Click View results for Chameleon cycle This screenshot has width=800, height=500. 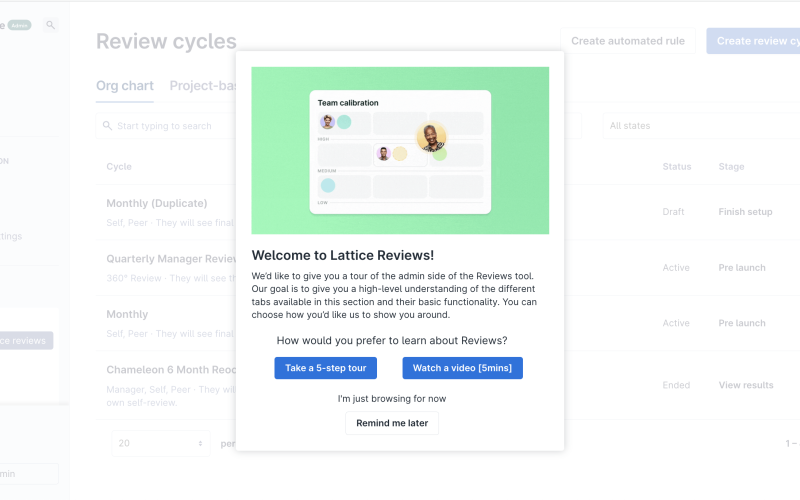coord(746,385)
